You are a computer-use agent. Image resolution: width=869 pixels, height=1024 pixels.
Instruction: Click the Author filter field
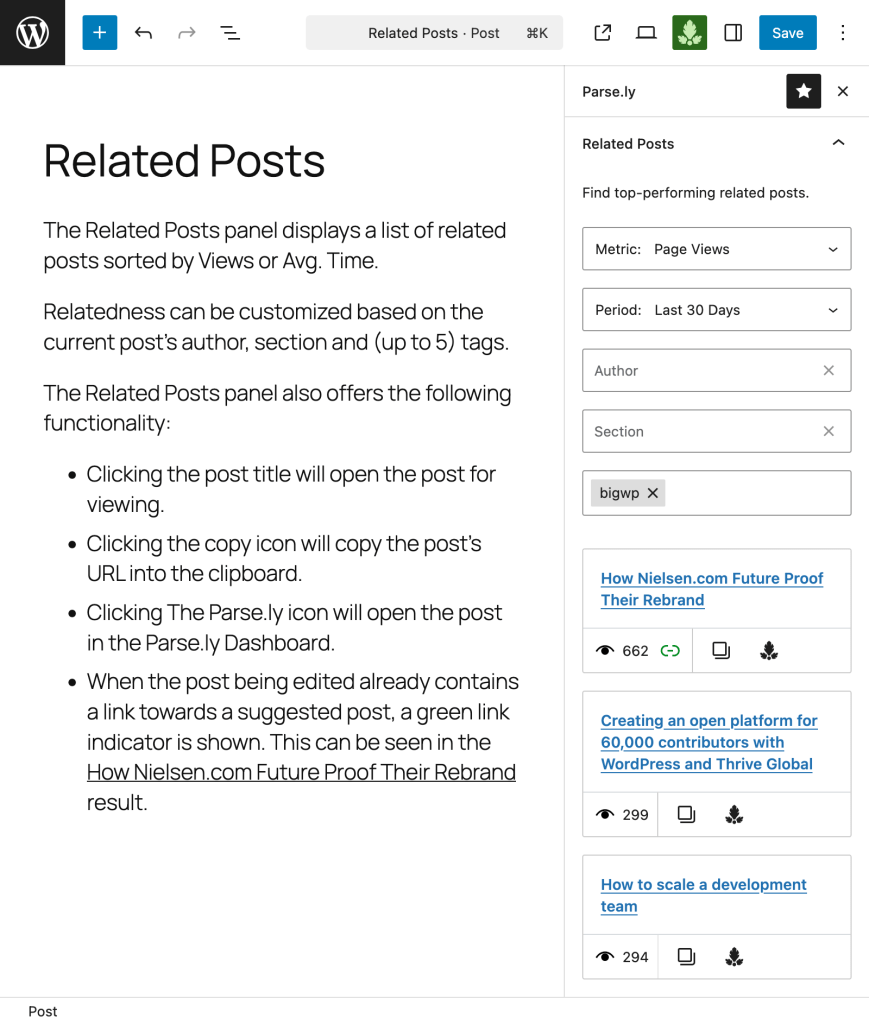coord(702,370)
